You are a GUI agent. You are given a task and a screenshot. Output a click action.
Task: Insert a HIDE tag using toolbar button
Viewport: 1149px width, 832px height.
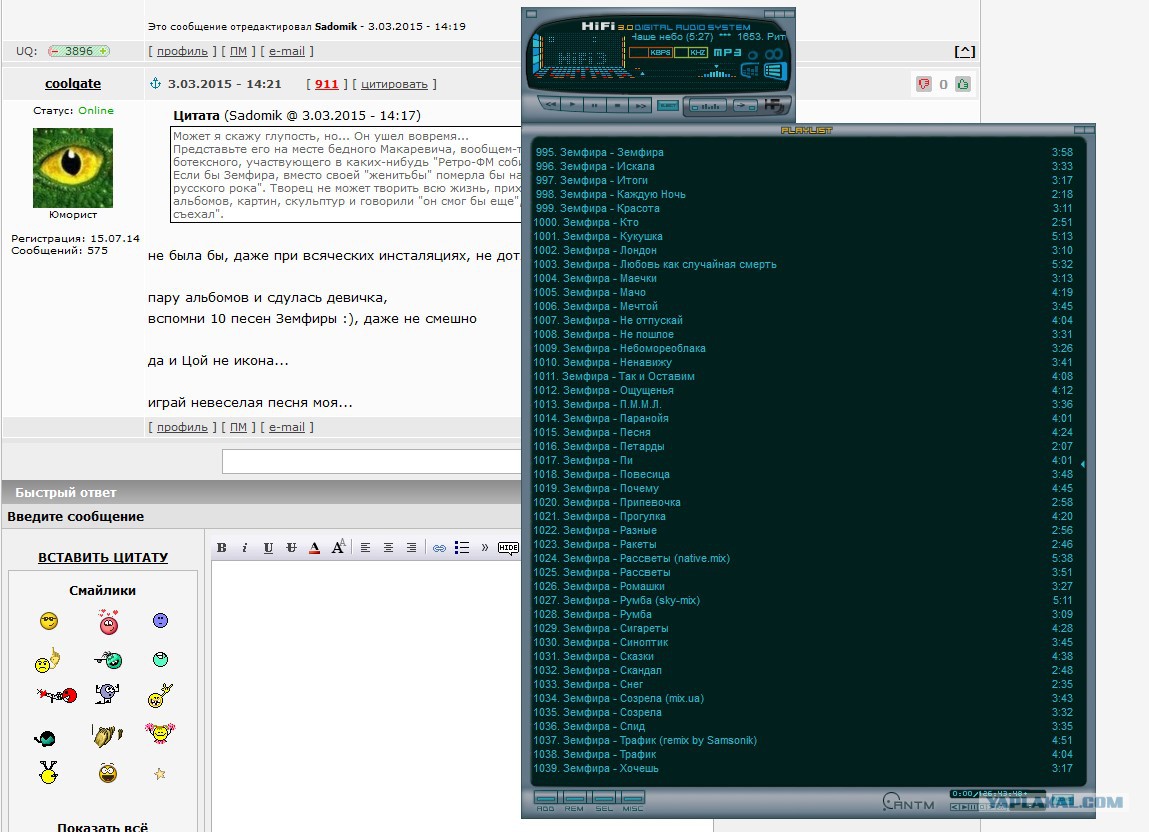tap(508, 548)
